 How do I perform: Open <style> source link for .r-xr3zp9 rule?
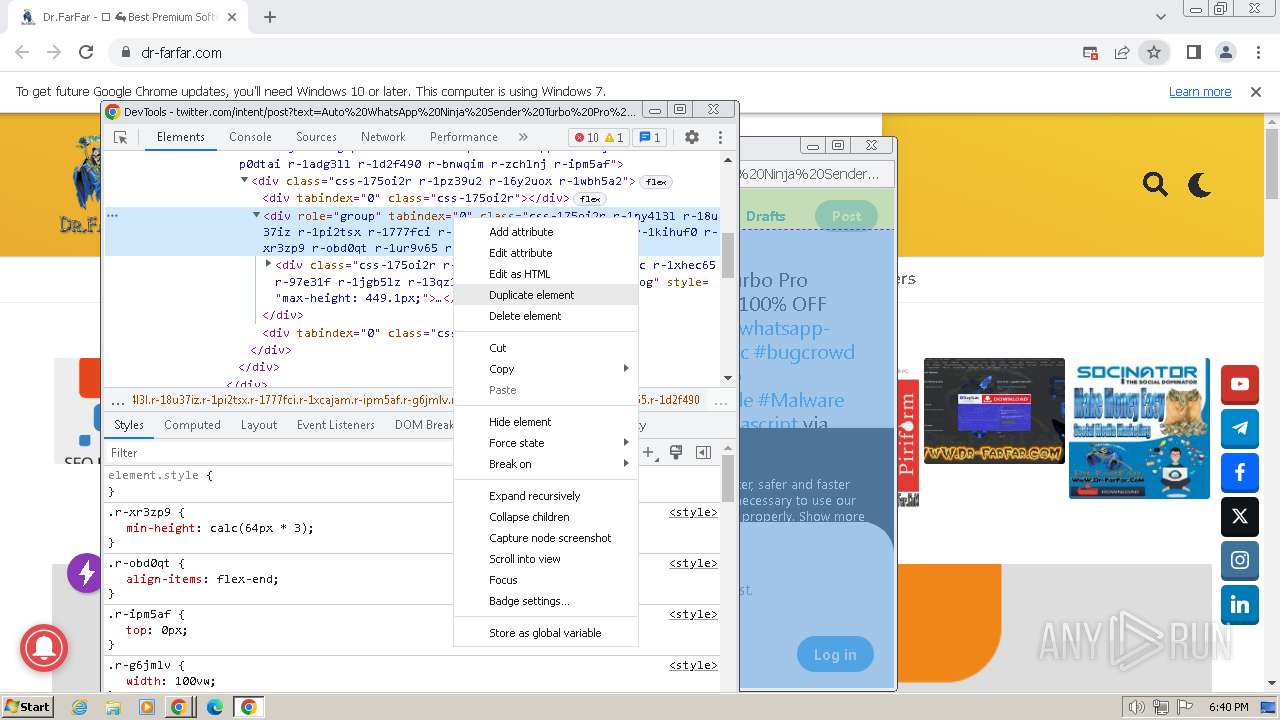[693, 512]
